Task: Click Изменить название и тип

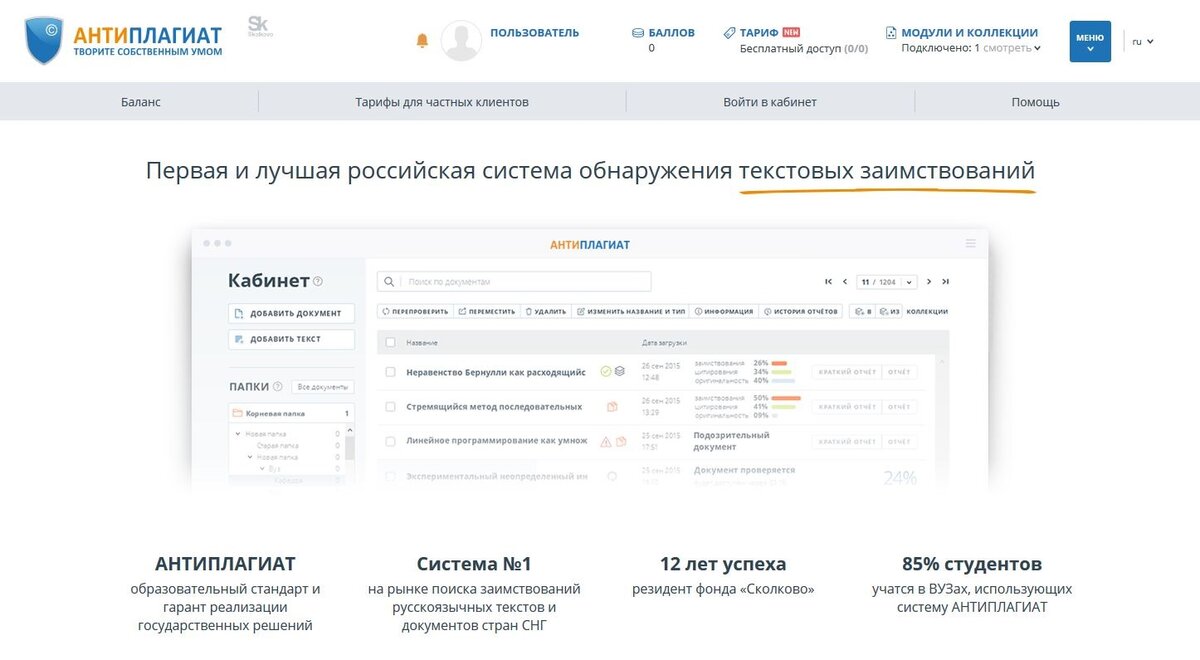Action: [x=631, y=312]
